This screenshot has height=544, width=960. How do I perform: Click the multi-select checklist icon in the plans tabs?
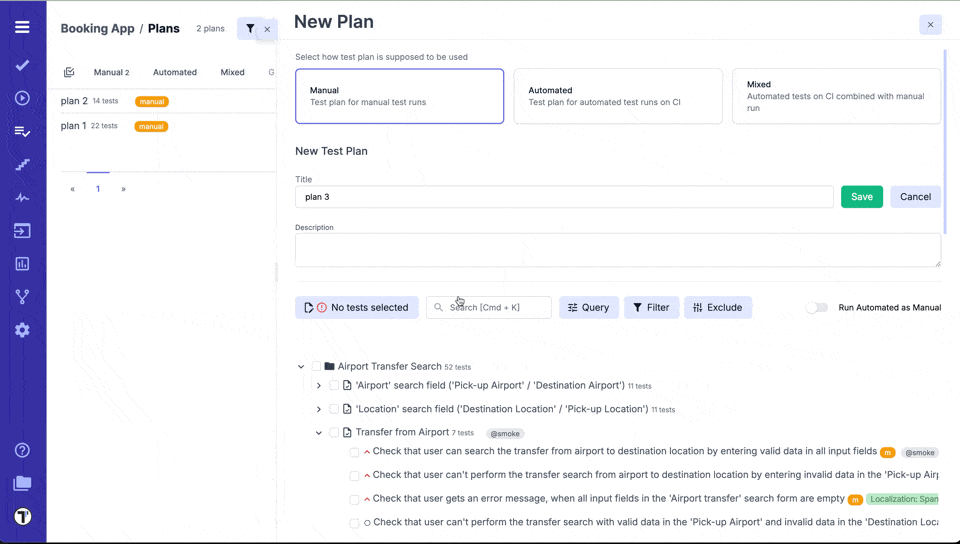(69, 72)
